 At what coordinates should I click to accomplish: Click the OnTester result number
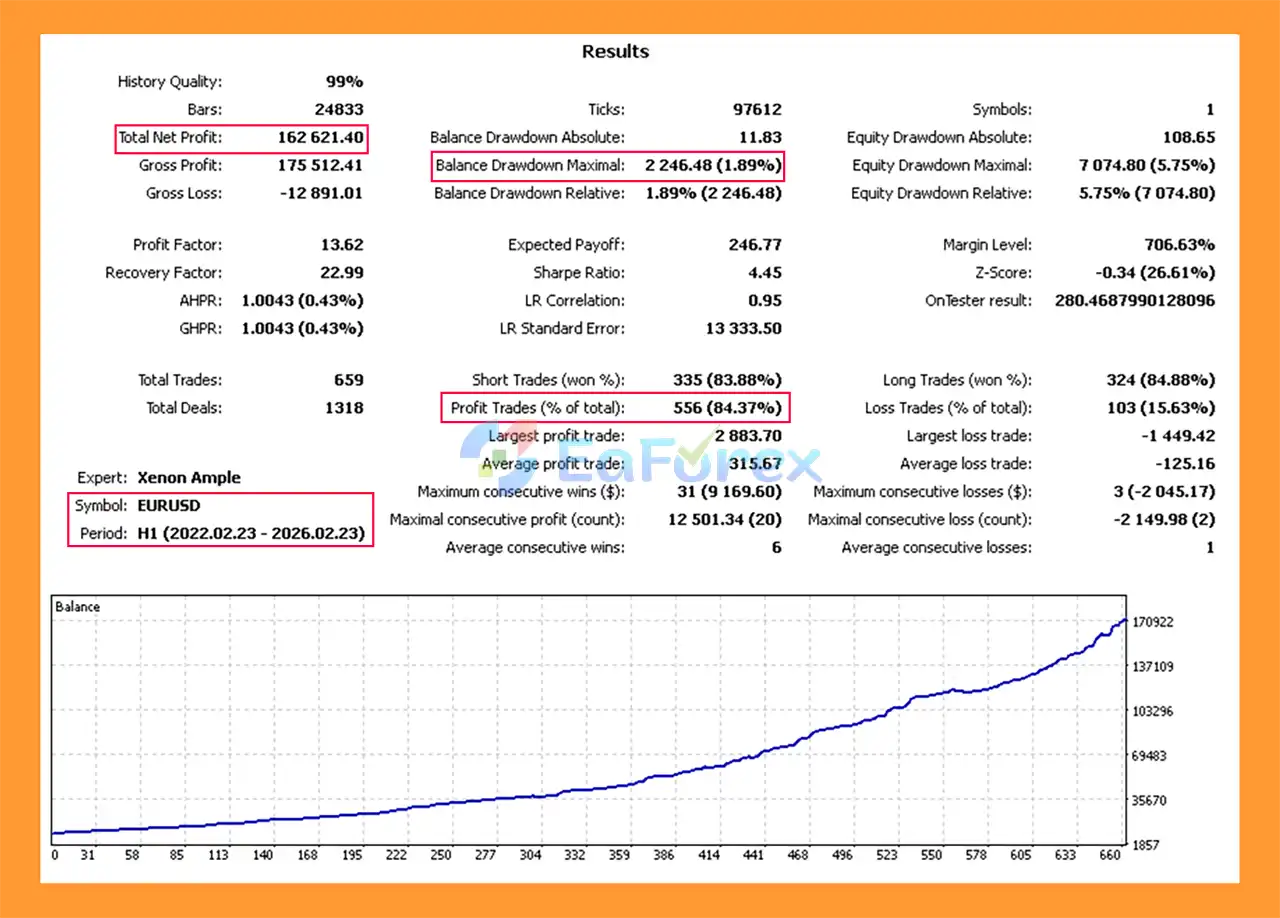[x=1135, y=301]
